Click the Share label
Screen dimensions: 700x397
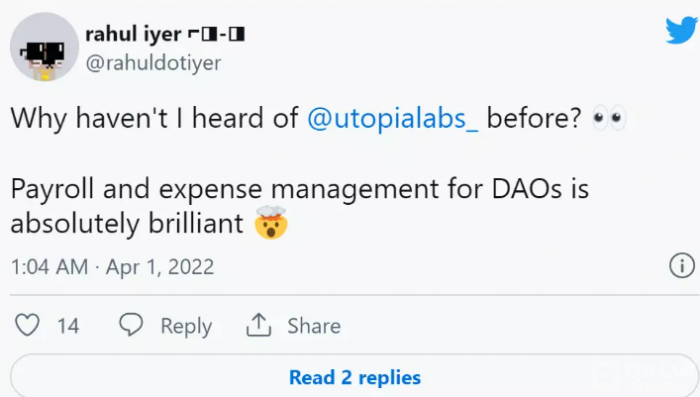[314, 326]
